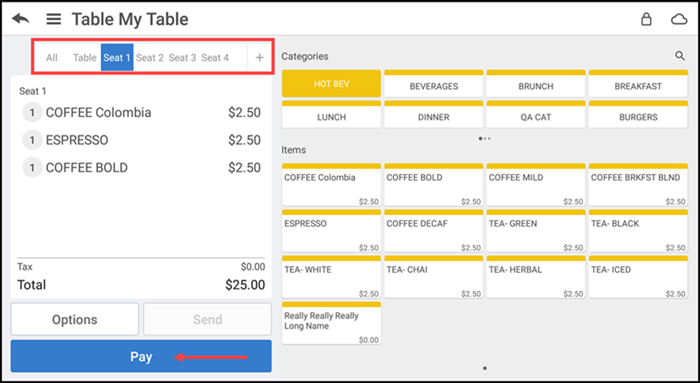Add COFFEE BOLD from Items grid

coord(433,185)
